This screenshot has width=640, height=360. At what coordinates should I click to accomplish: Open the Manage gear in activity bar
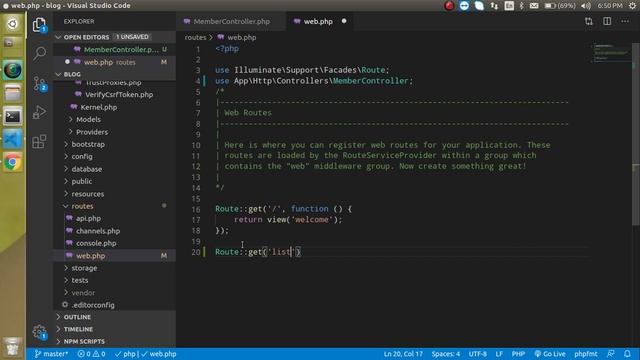(40, 331)
